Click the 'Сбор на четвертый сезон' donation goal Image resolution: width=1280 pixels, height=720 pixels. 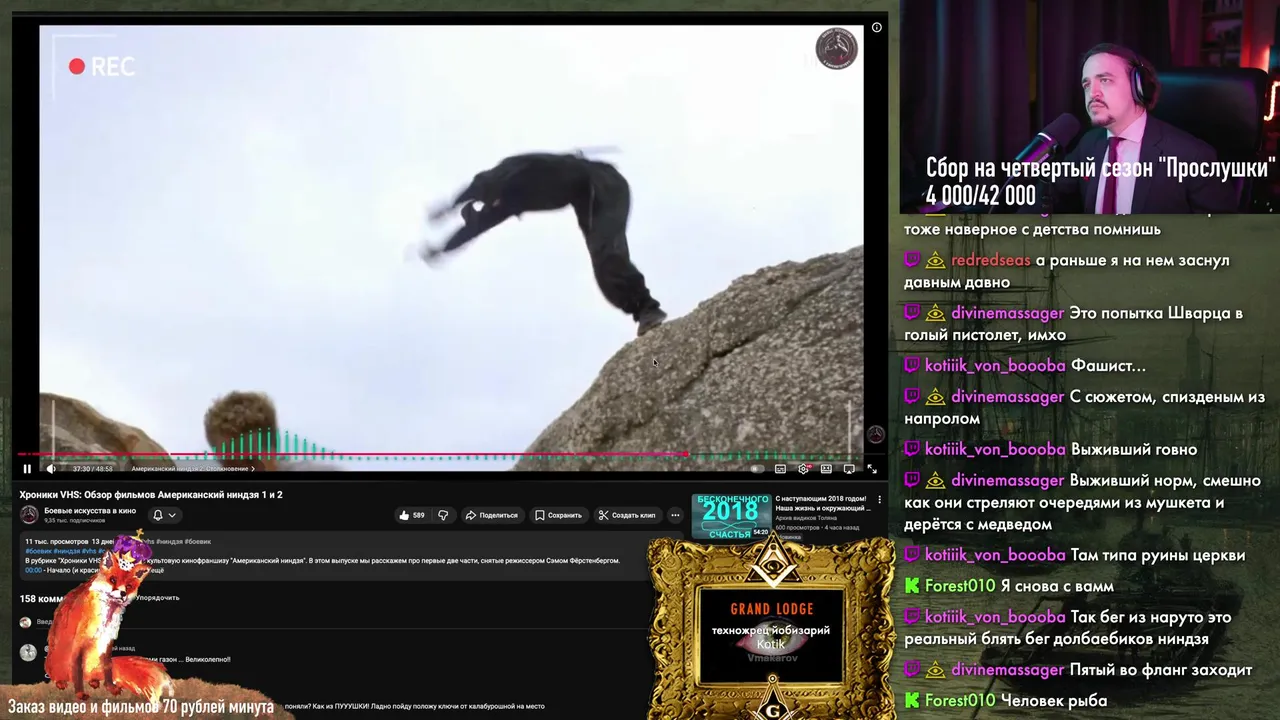[x=1100, y=181]
